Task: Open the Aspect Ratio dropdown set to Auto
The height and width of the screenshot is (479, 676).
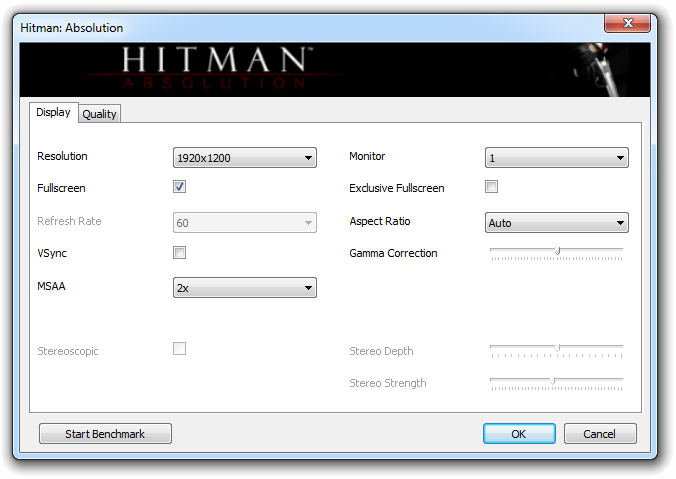Action: 557,222
